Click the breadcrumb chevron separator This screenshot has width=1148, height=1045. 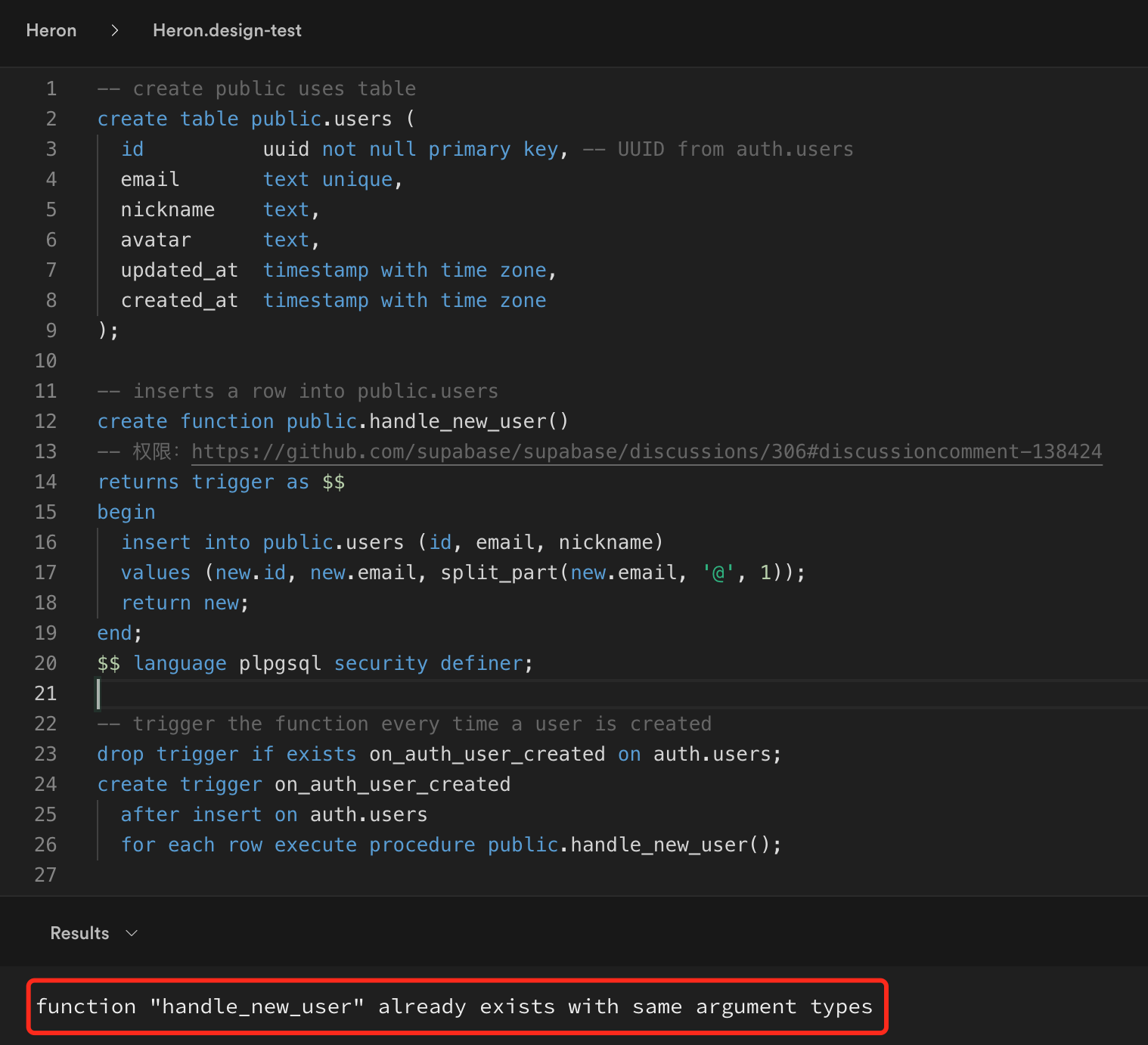point(114,30)
